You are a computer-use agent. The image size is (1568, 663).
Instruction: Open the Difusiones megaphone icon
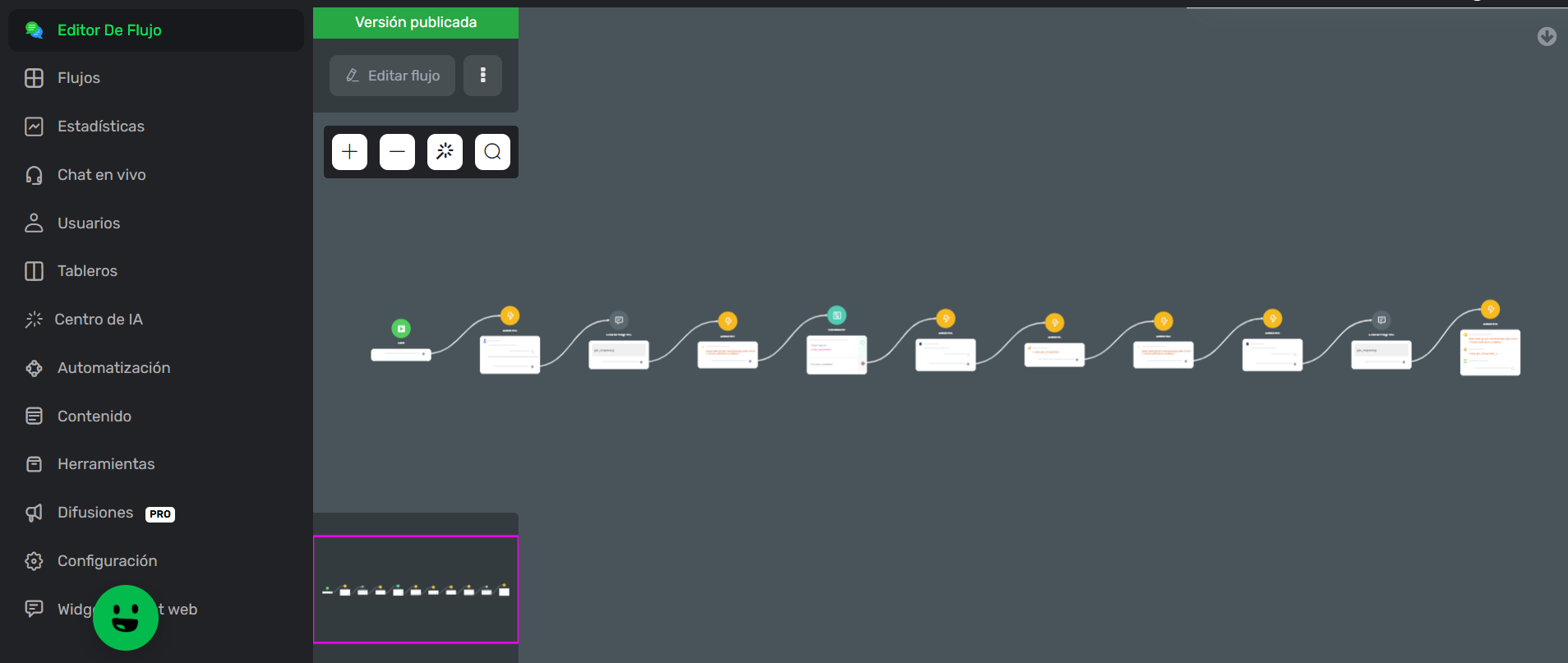click(x=34, y=513)
